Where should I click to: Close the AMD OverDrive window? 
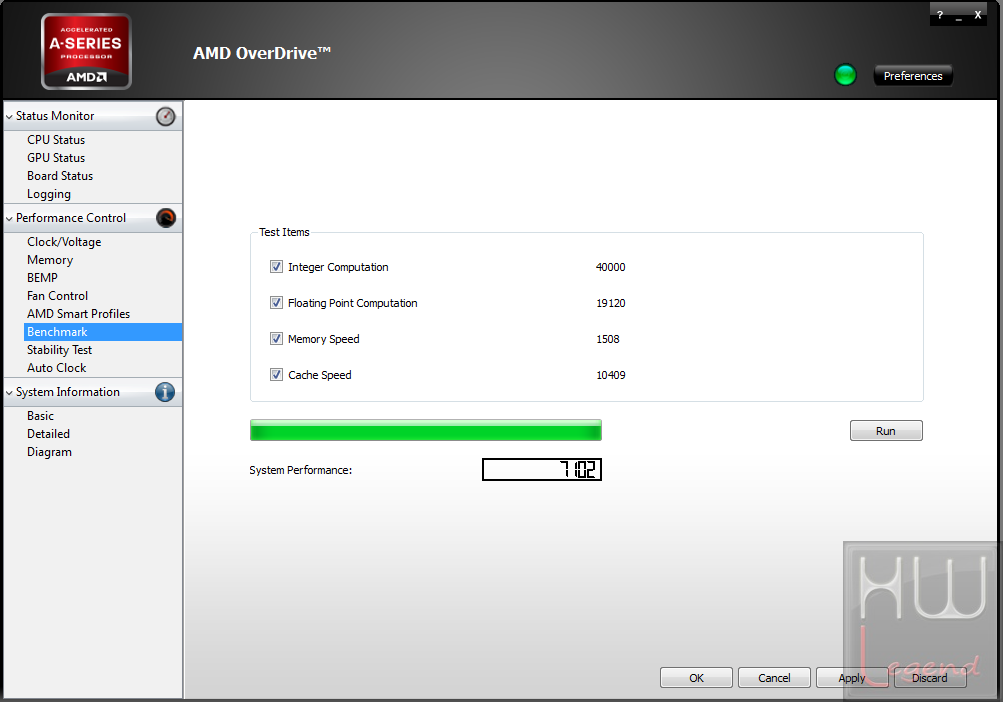(977, 15)
